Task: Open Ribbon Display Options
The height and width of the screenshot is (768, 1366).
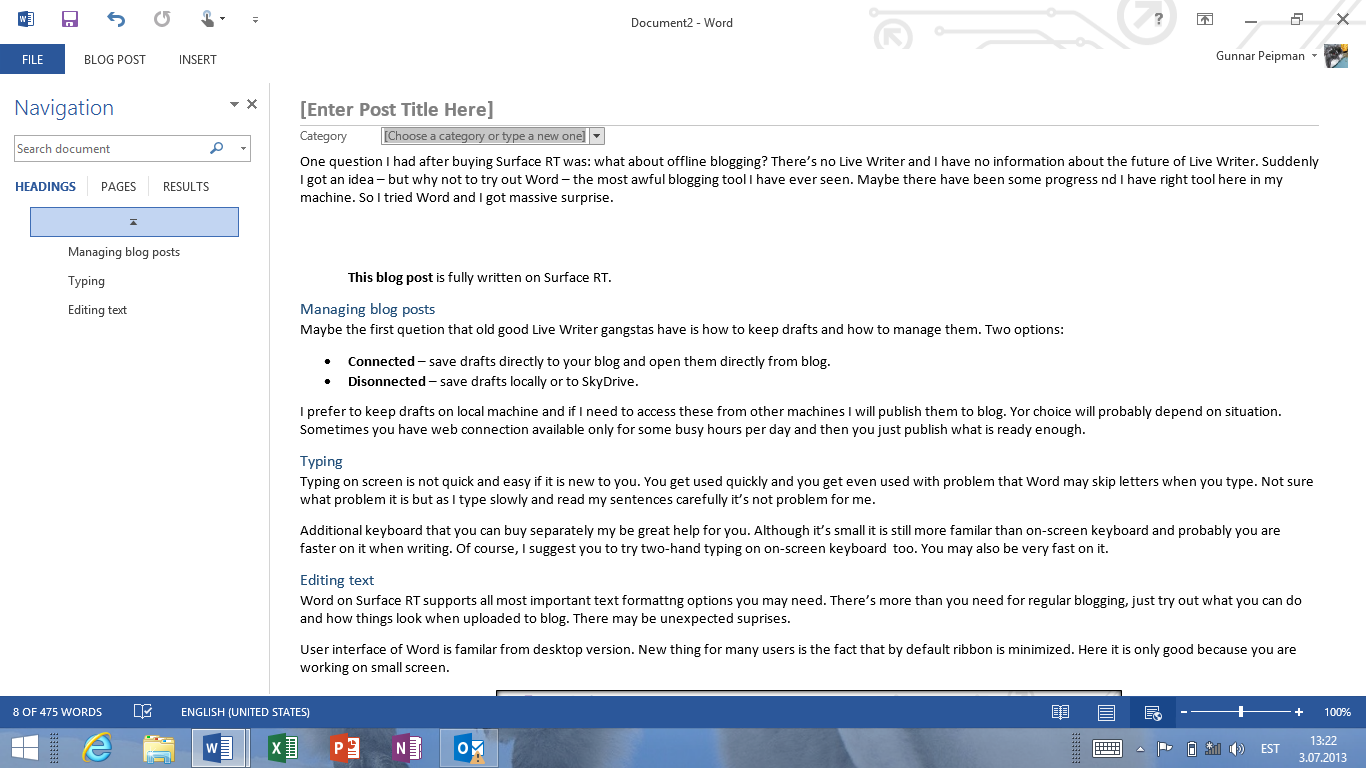Action: pos(1205,19)
